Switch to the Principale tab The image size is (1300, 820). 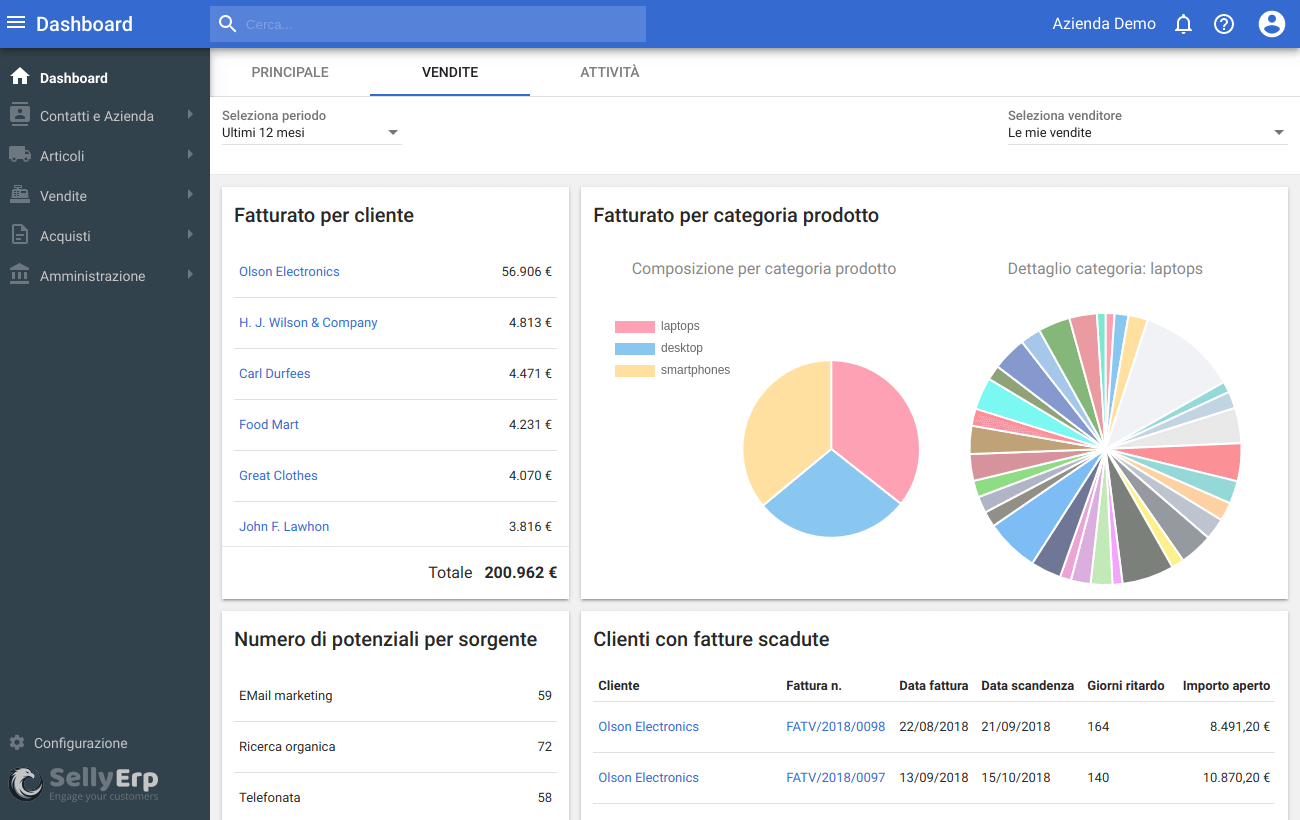click(x=290, y=72)
